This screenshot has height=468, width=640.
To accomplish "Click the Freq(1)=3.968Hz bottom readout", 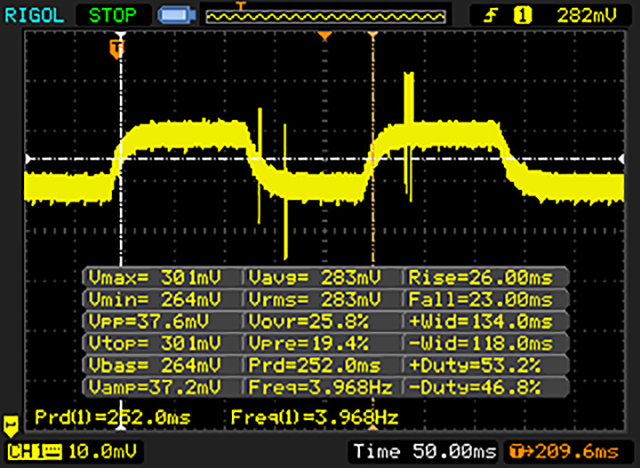I will [x=314, y=417].
